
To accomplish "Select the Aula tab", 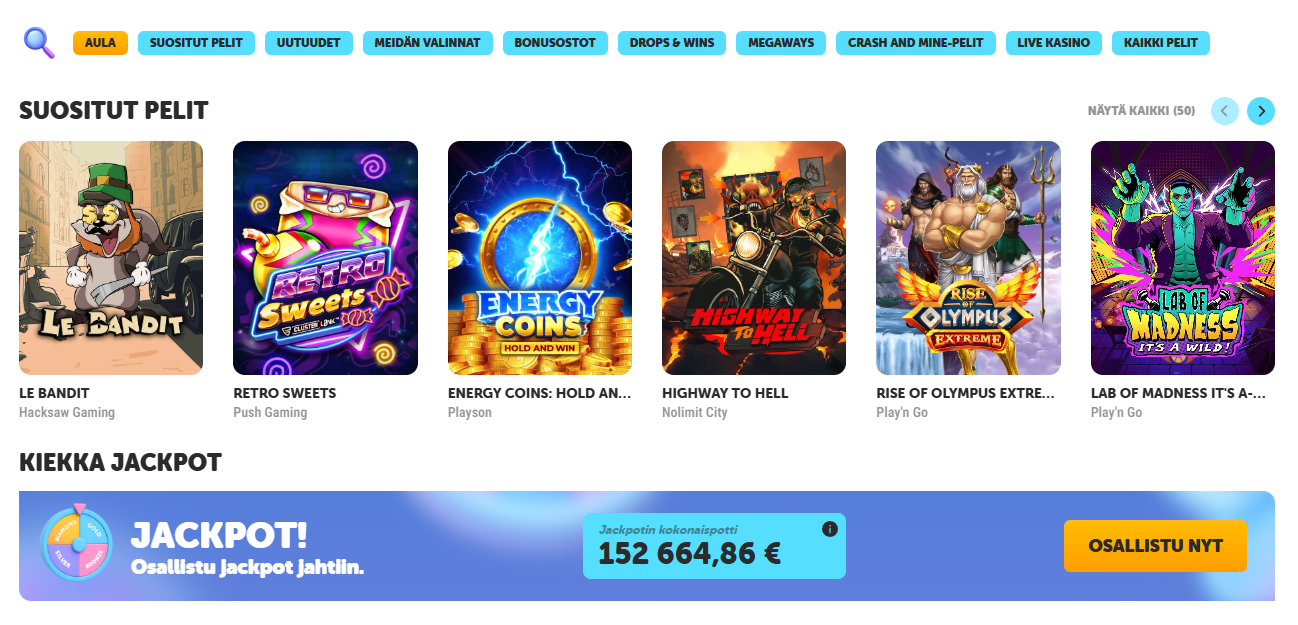I will (100, 43).
